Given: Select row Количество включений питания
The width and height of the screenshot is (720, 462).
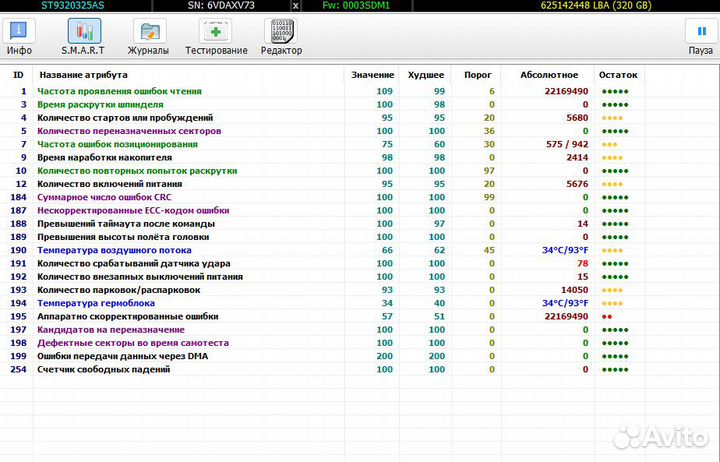Looking at the screenshot, I should pos(321,184).
